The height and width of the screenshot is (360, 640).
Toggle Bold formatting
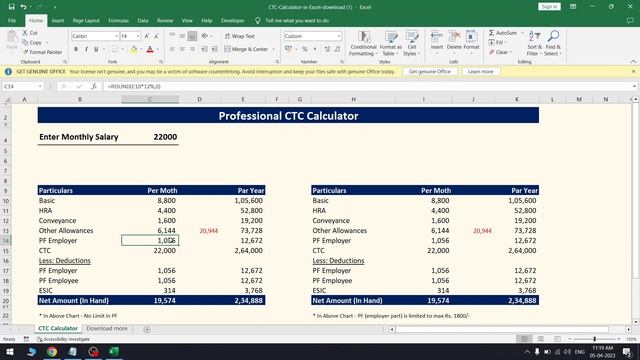click(76, 49)
